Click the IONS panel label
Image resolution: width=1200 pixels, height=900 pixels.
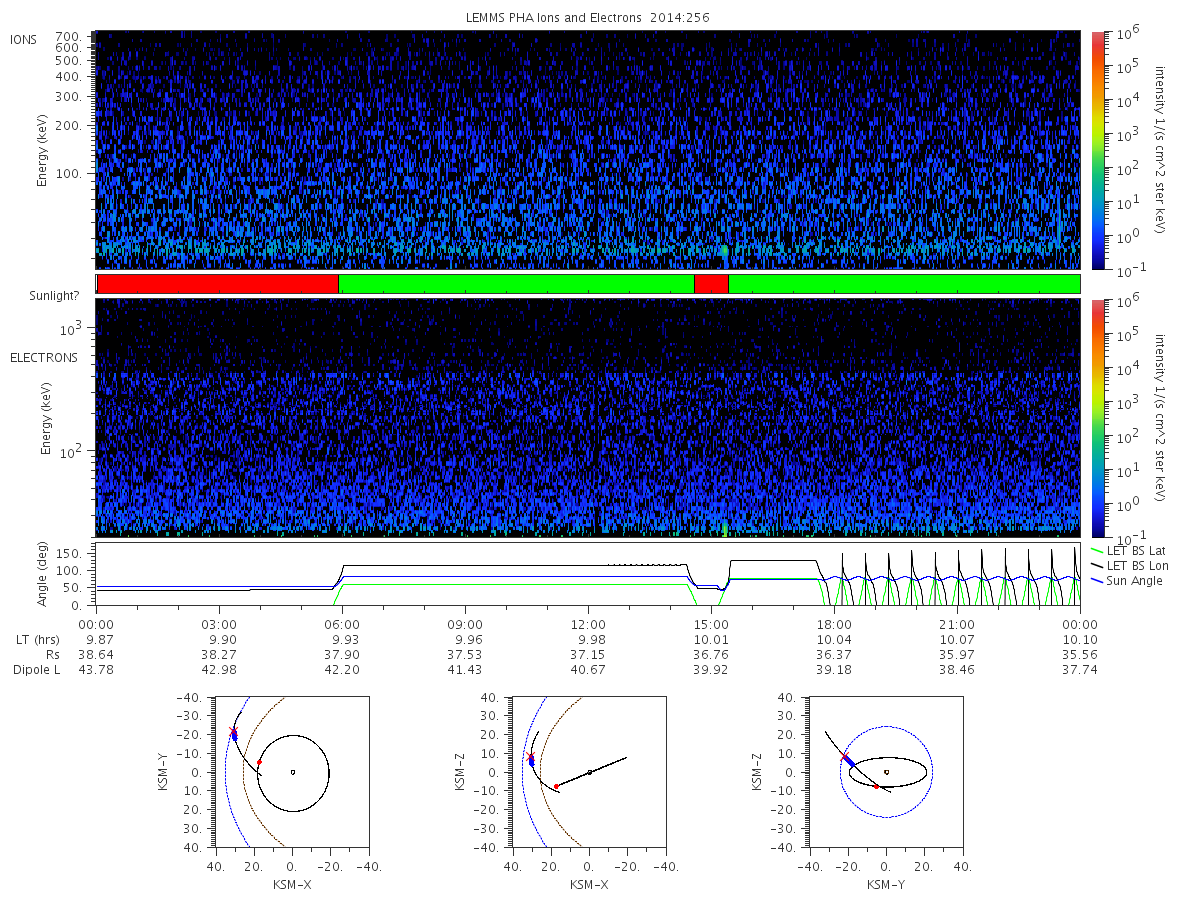coord(25,40)
